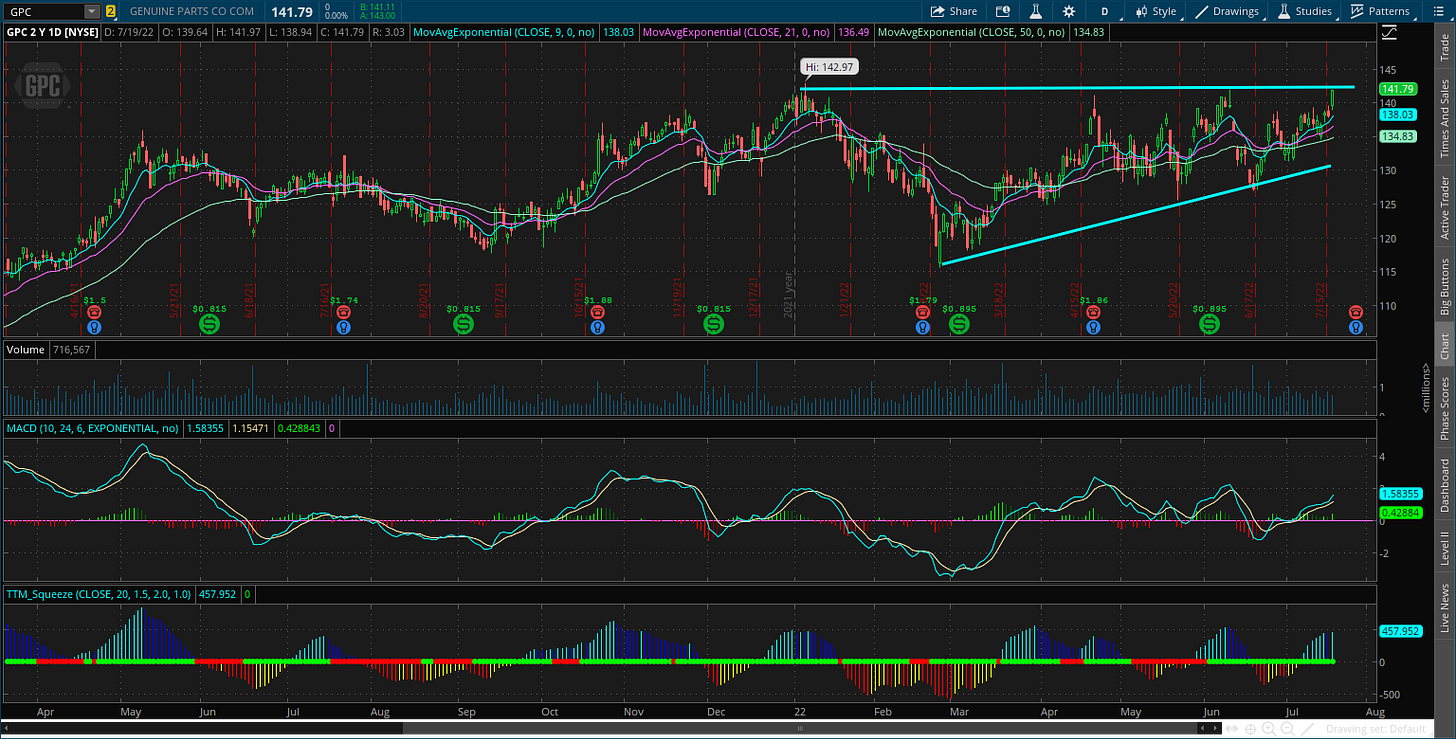Select the Chart side tab

(x=1444, y=346)
